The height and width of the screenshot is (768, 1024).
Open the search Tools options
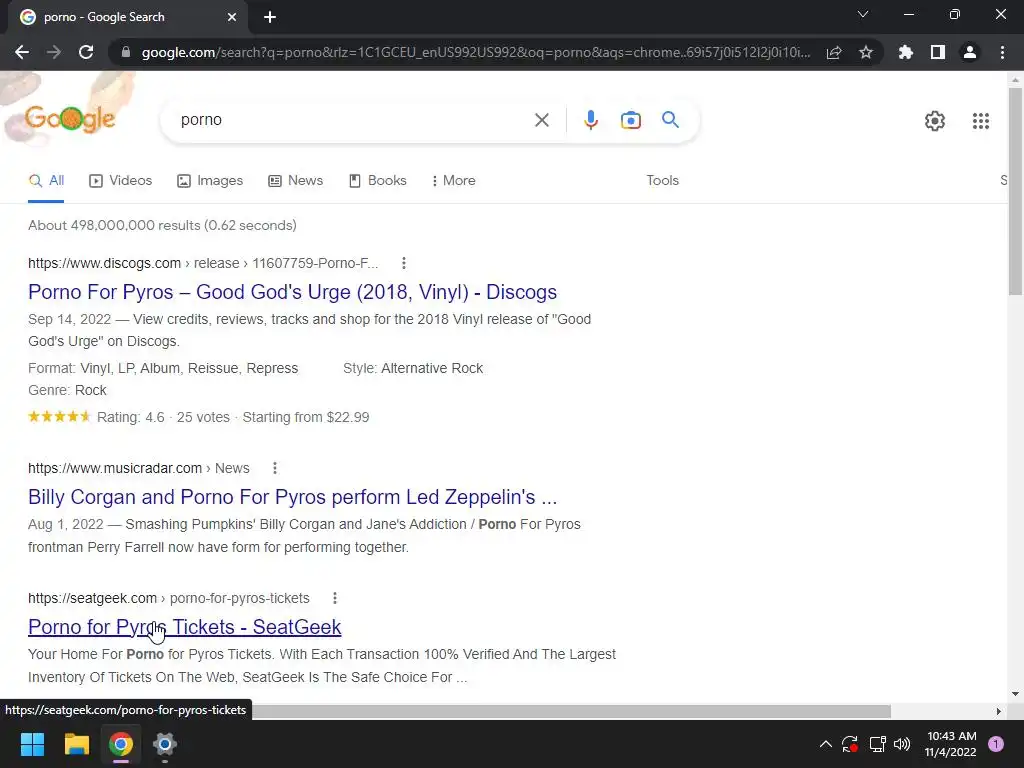pos(662,180)
